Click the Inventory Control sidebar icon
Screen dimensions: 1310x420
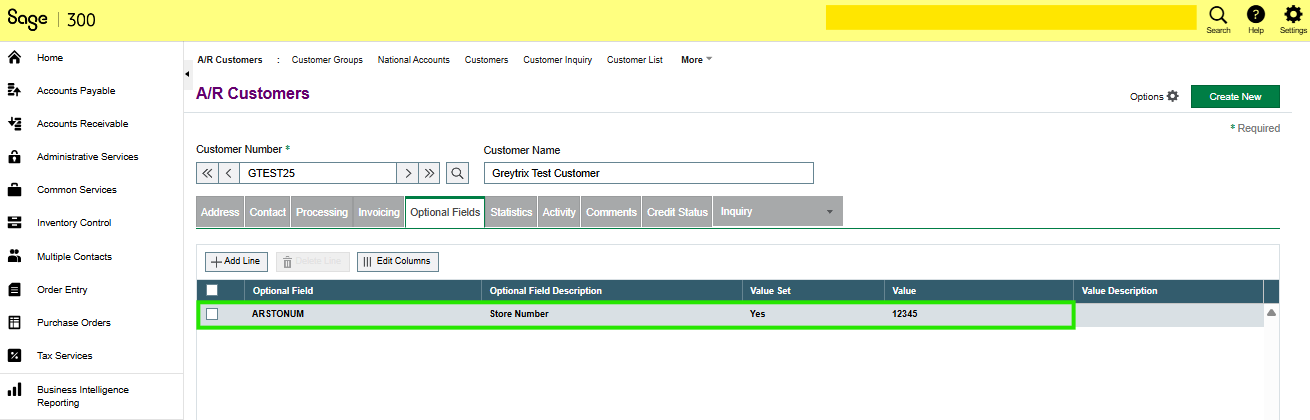[x=15, y=222]
